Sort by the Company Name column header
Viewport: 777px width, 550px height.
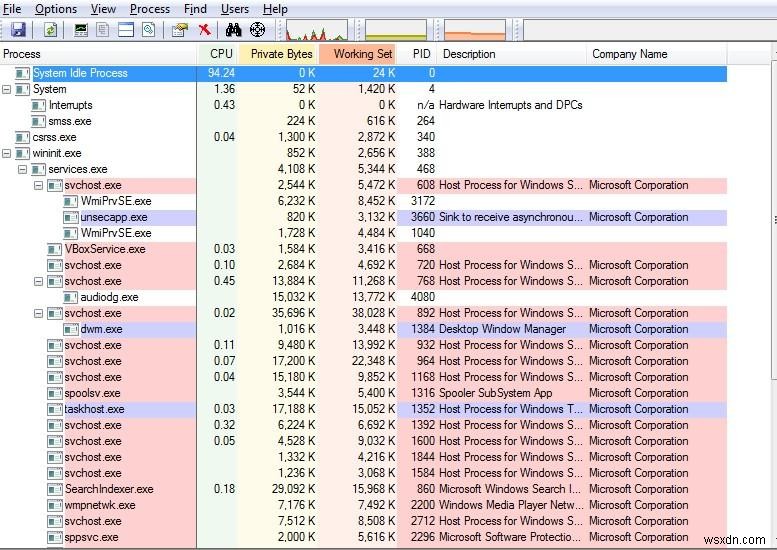click(x=657, y=54)
